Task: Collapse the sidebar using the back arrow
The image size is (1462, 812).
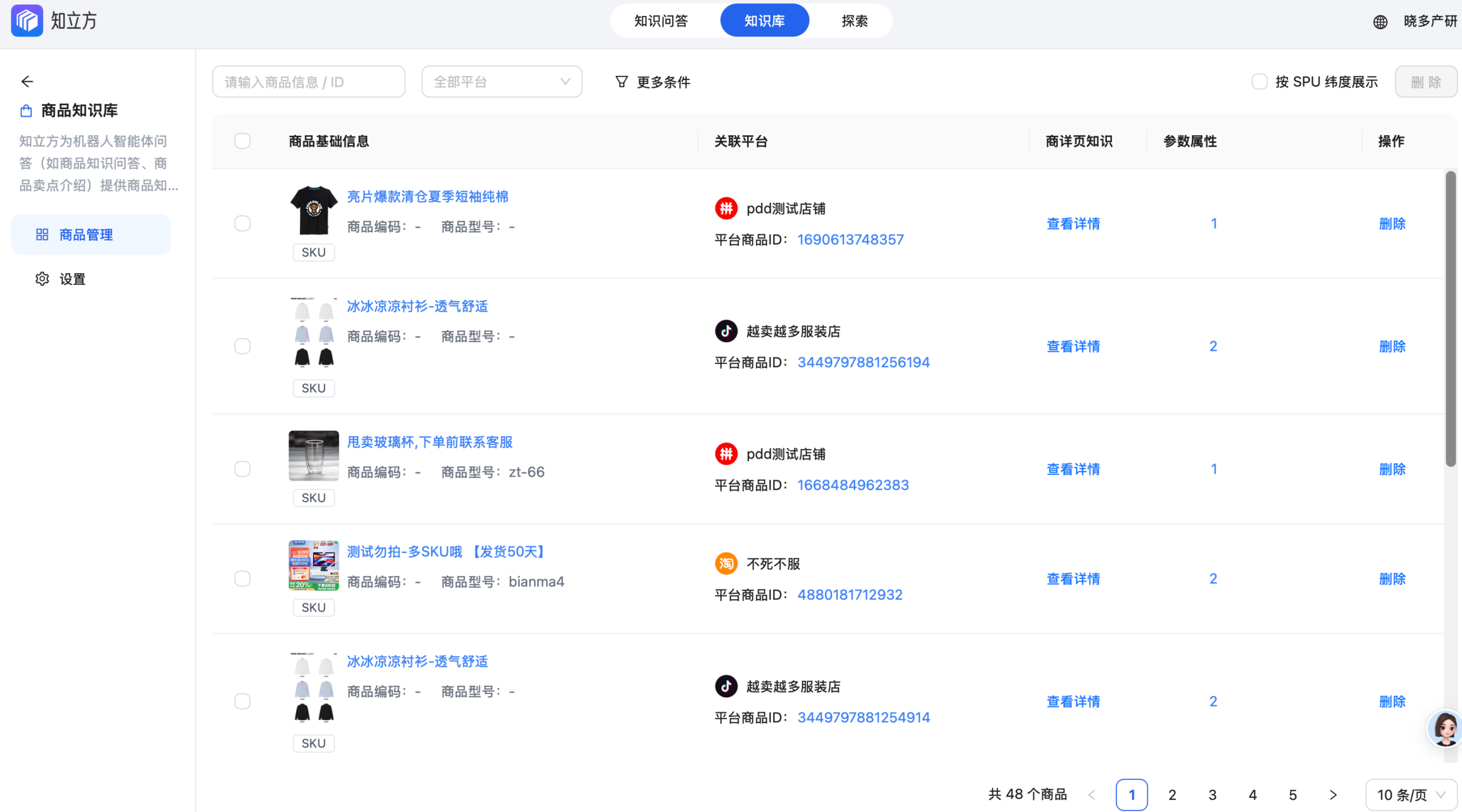Action: pos(27,81)
